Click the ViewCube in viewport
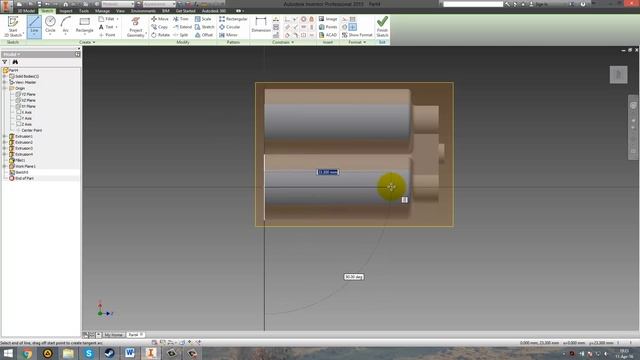640x360 pixels. click(x=618, y=75)
